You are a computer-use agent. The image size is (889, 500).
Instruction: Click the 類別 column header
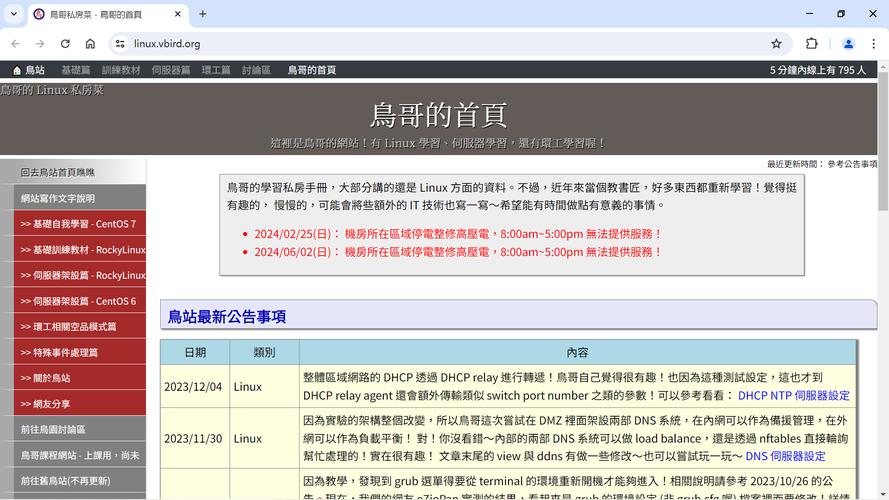click(x=264, y=353)
